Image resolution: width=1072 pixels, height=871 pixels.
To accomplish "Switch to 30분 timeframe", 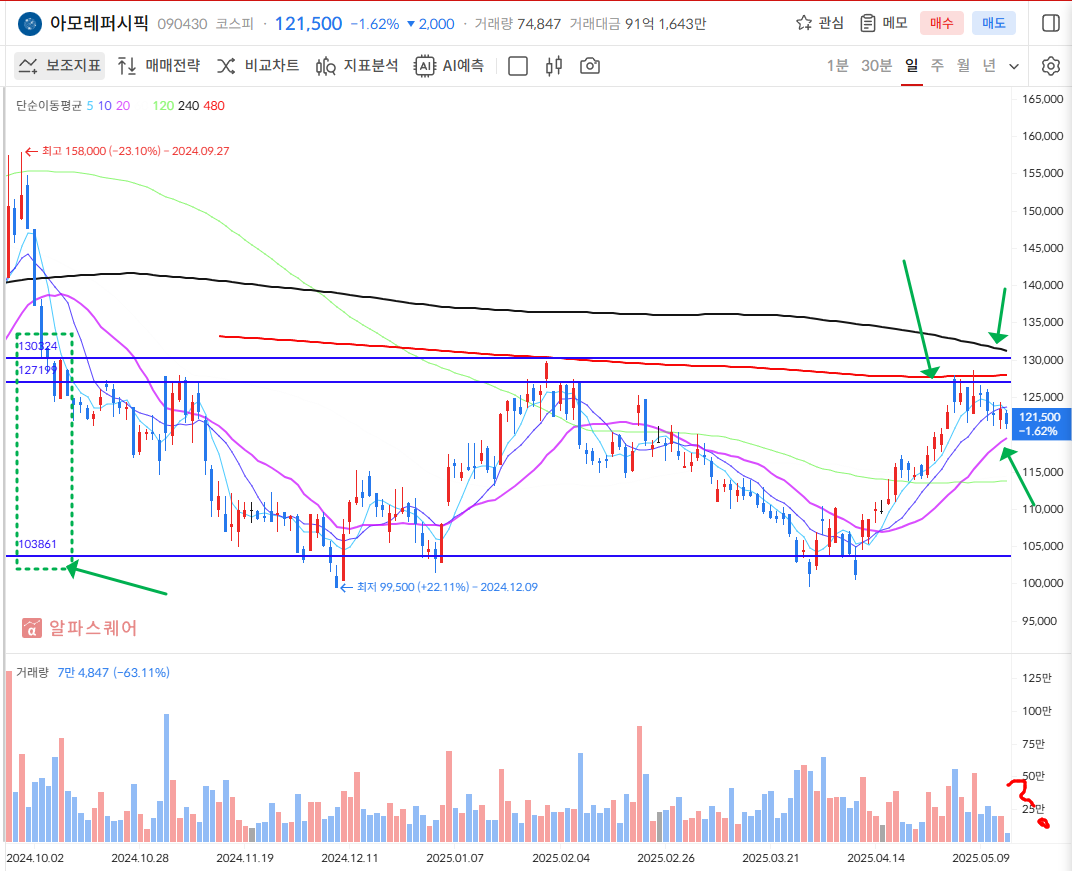I will coord(876,66).
